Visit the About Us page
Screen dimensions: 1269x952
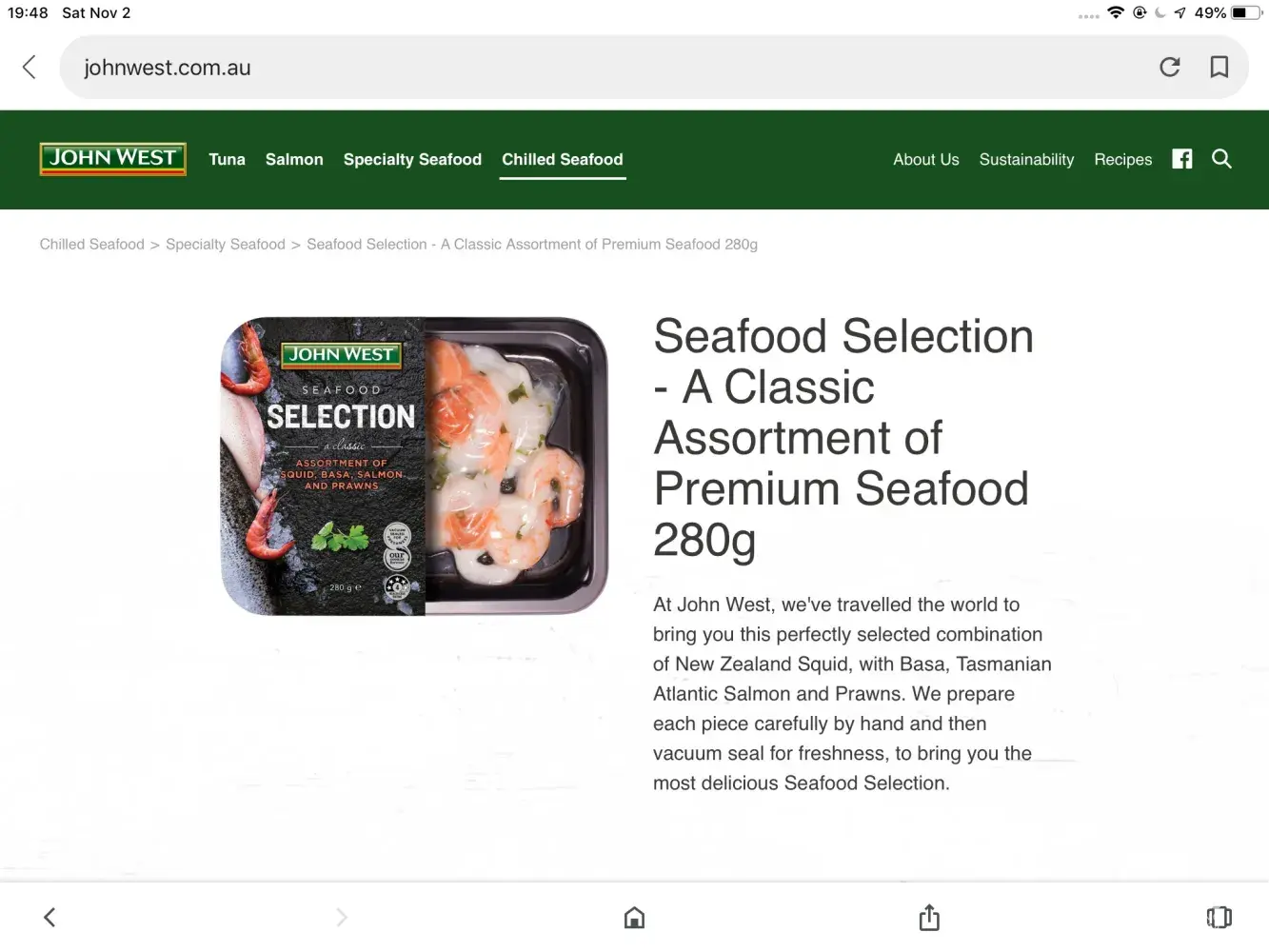[925, 160]
